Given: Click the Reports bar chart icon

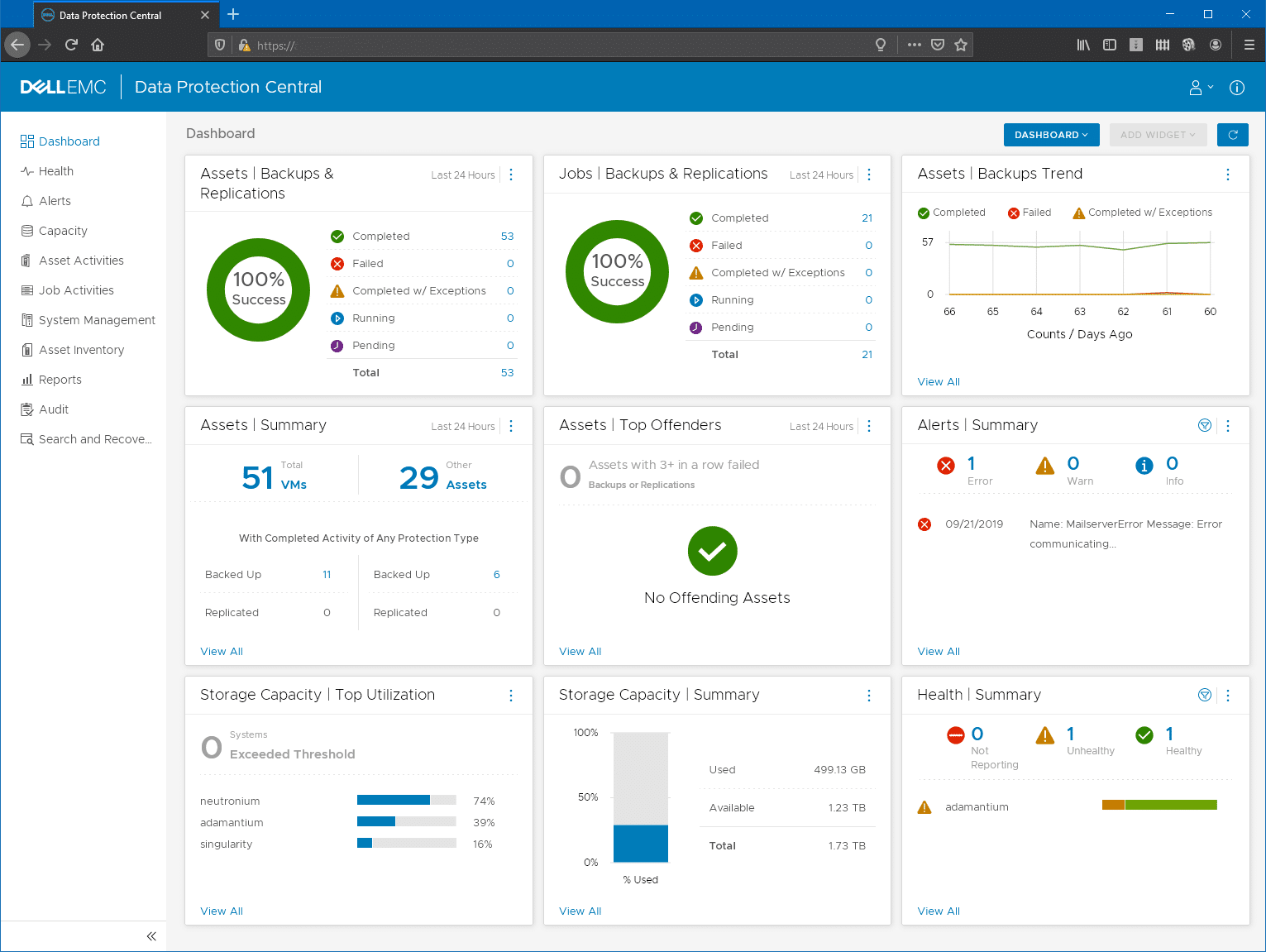Looking at the screenshot, I should pos(26,380).
